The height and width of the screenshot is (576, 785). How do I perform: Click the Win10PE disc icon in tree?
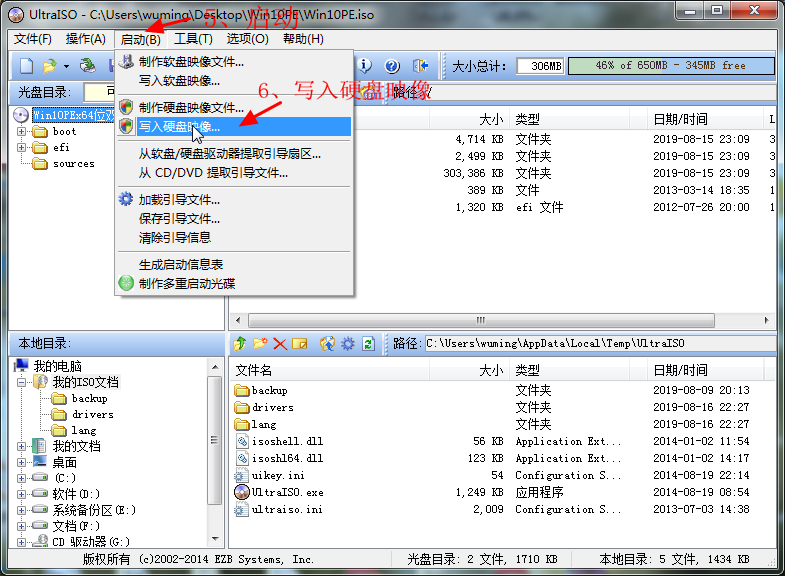point(21,115)
